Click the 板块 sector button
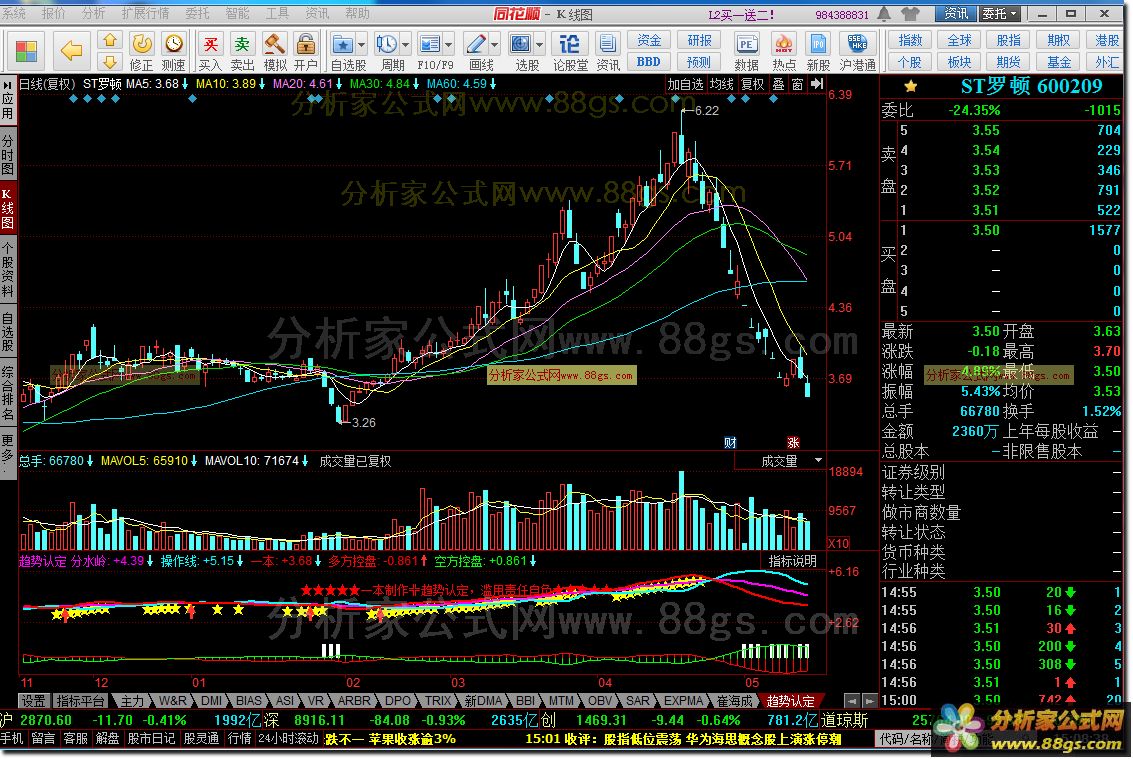 tap(959, 62)
